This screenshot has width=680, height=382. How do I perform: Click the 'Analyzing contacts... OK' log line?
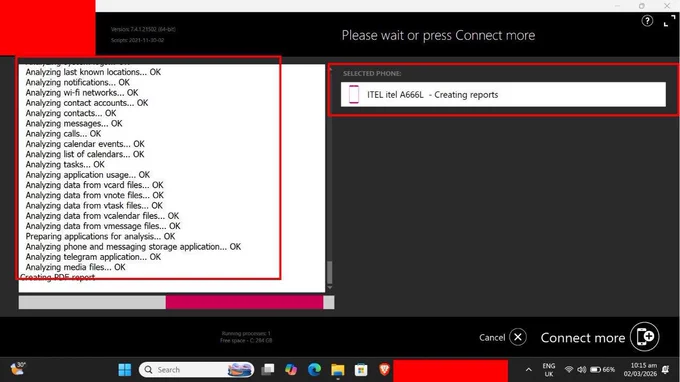tap(71, 113)
